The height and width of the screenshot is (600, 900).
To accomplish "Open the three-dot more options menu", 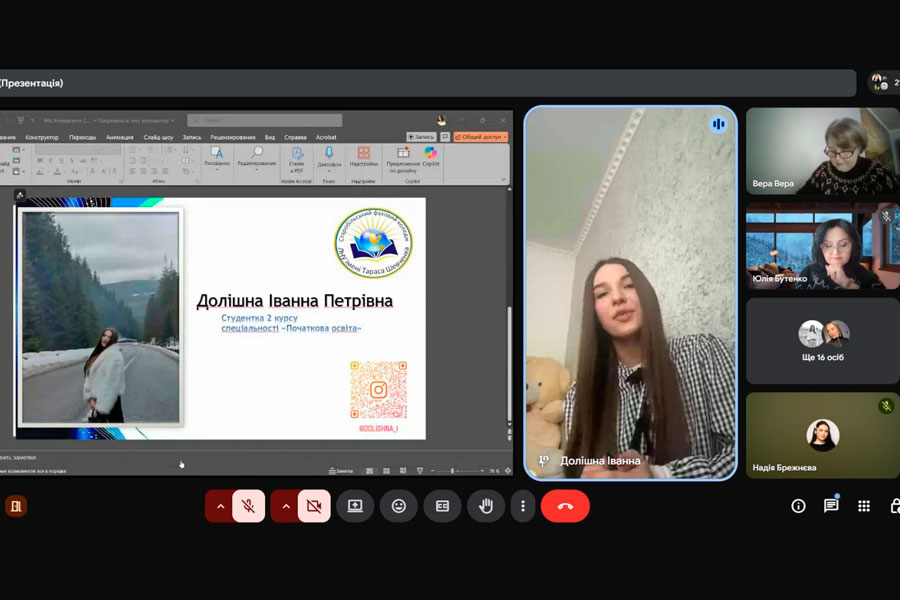I will (523, 506).
